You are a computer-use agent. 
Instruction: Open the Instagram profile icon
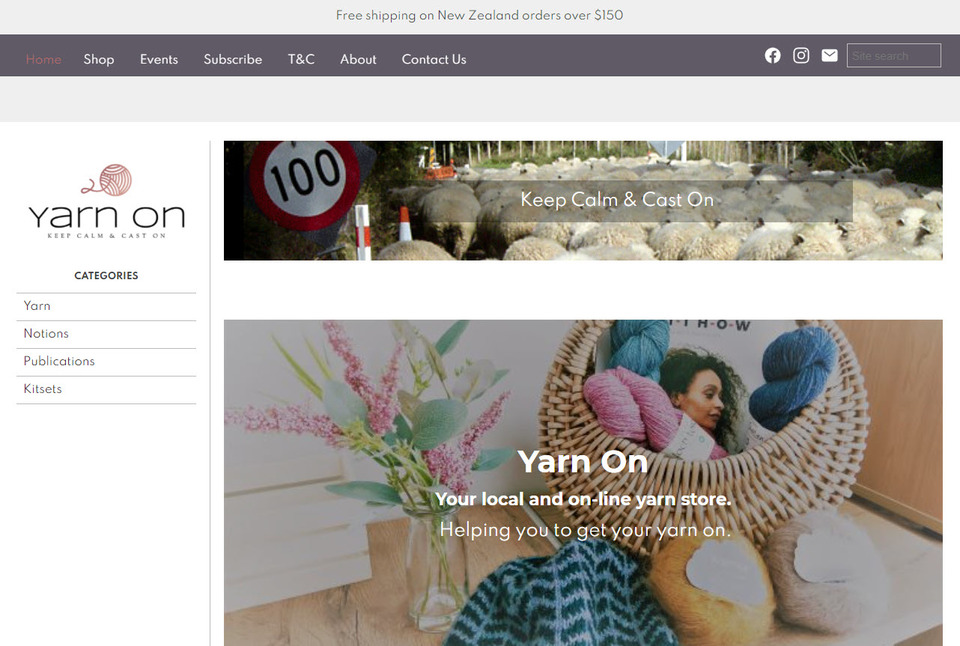click(x=801, y=56)
